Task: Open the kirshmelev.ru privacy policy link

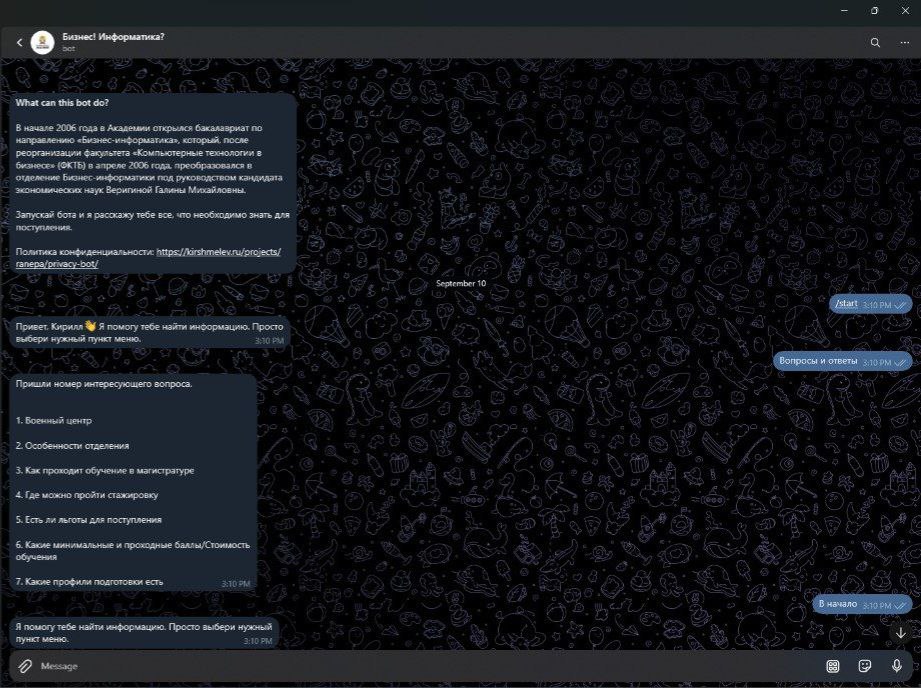Action: (x=218, y=253)
